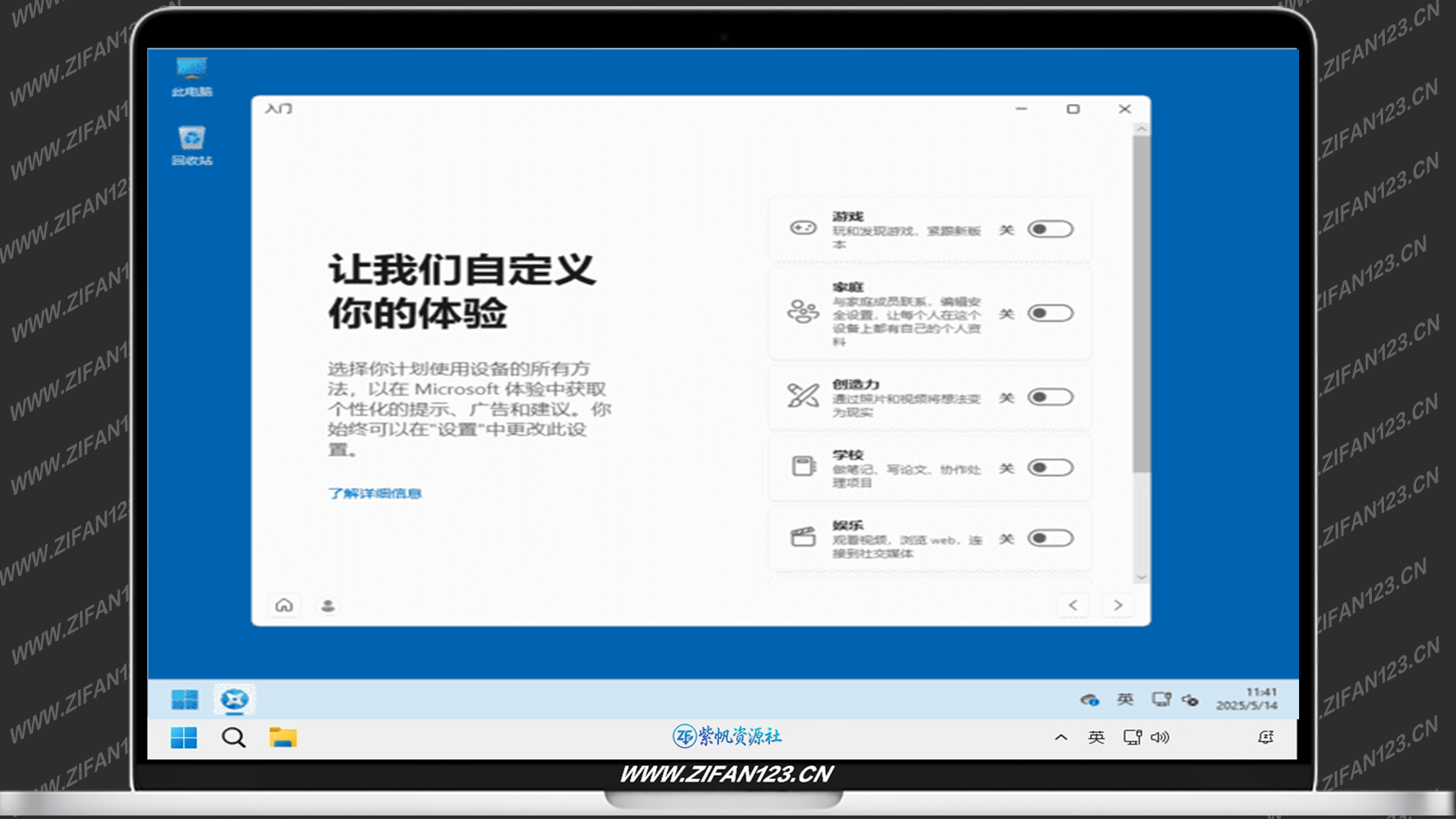The width and height of the screenshot is (1456, 819).
Task: Click the 学校 card title text
Action: pos(848,454)
